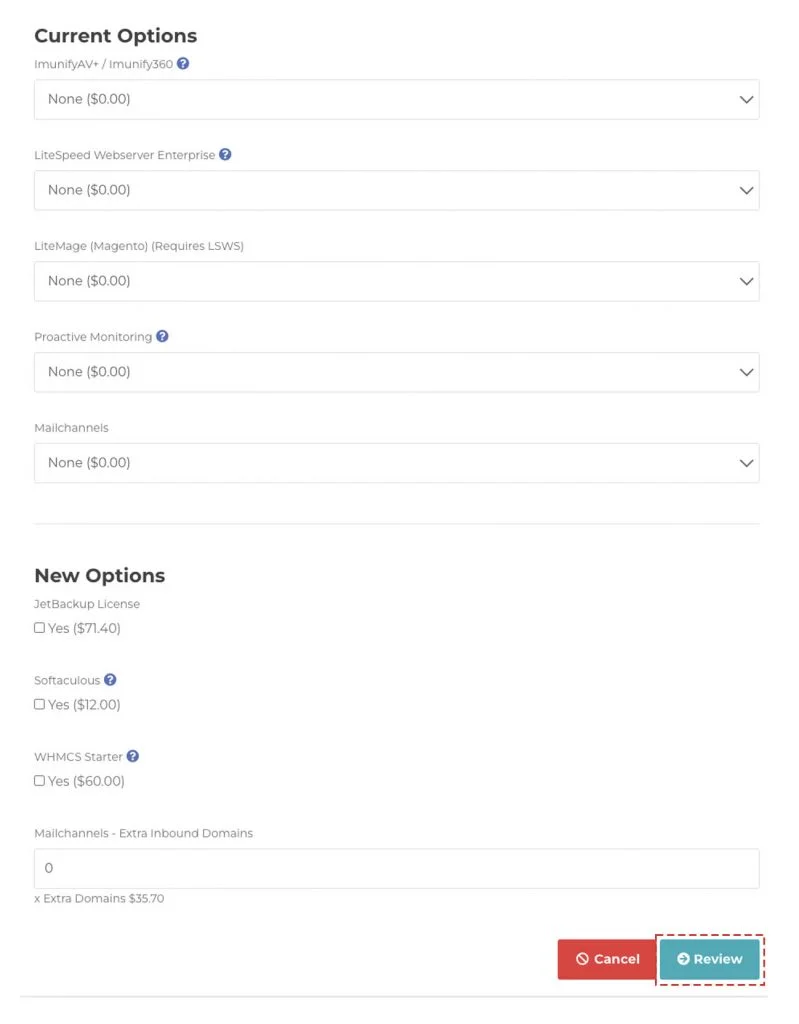Screen dimensions: 799x1024
Task: Click the WHMCS Starter help icon
Action: [132, 756]
